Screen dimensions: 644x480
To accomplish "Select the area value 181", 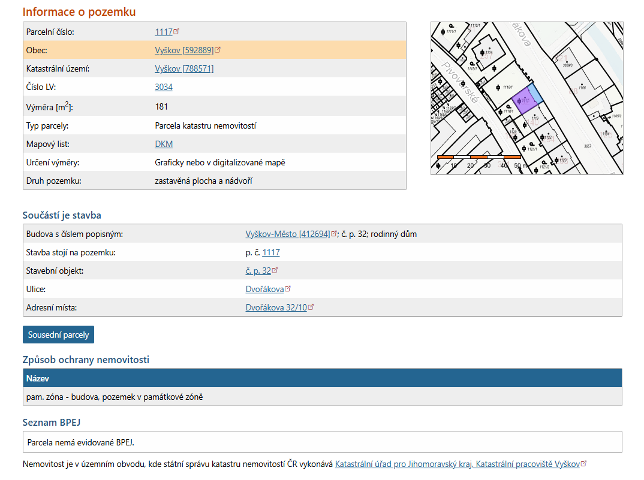I will tap(161, 107).
